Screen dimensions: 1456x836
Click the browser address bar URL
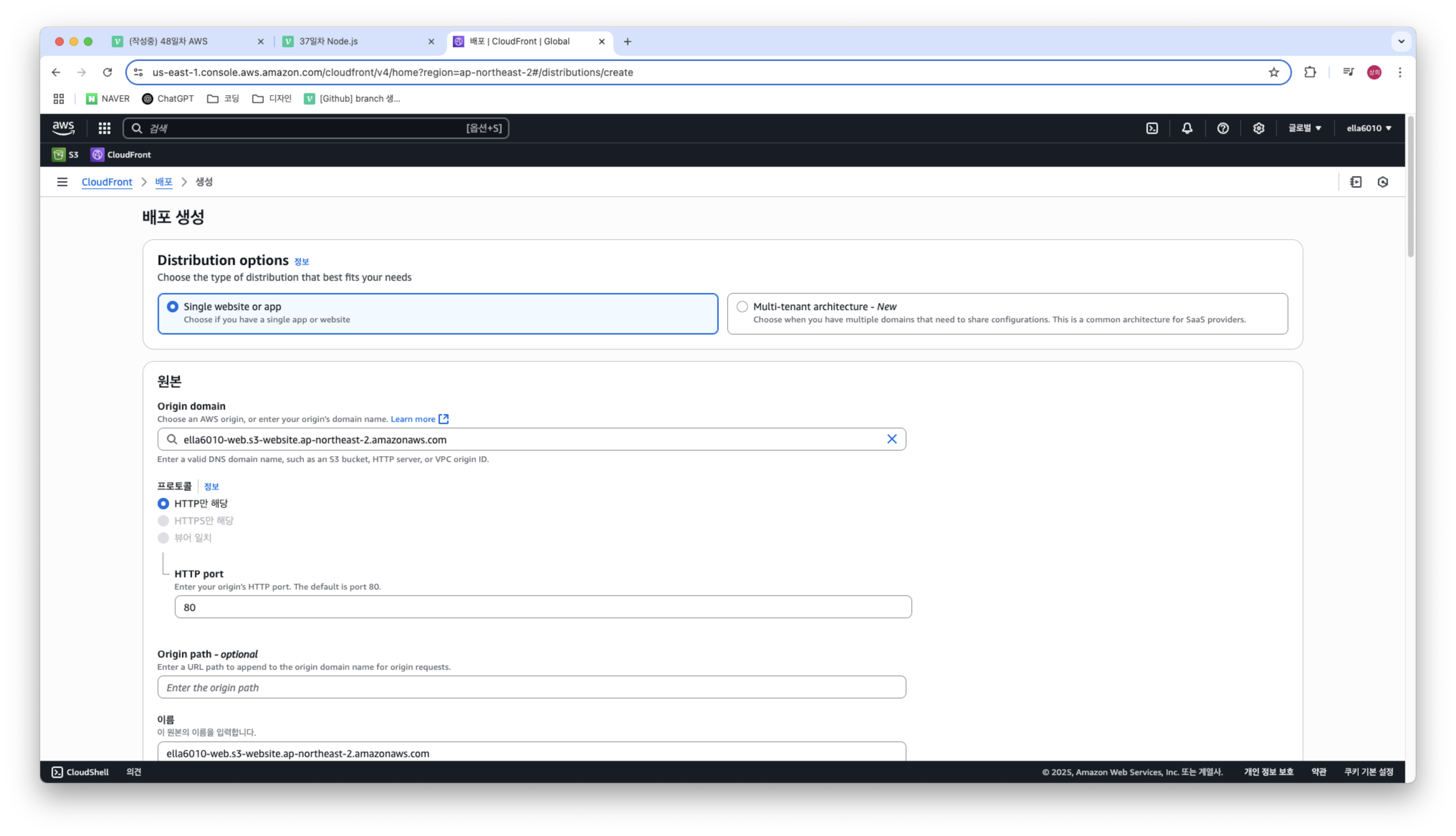(x=393, y=72)
